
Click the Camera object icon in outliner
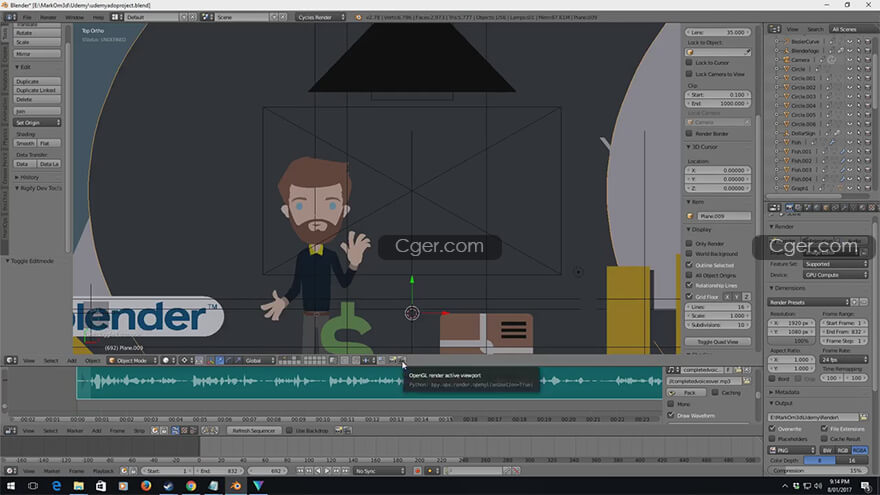(787, 59)
